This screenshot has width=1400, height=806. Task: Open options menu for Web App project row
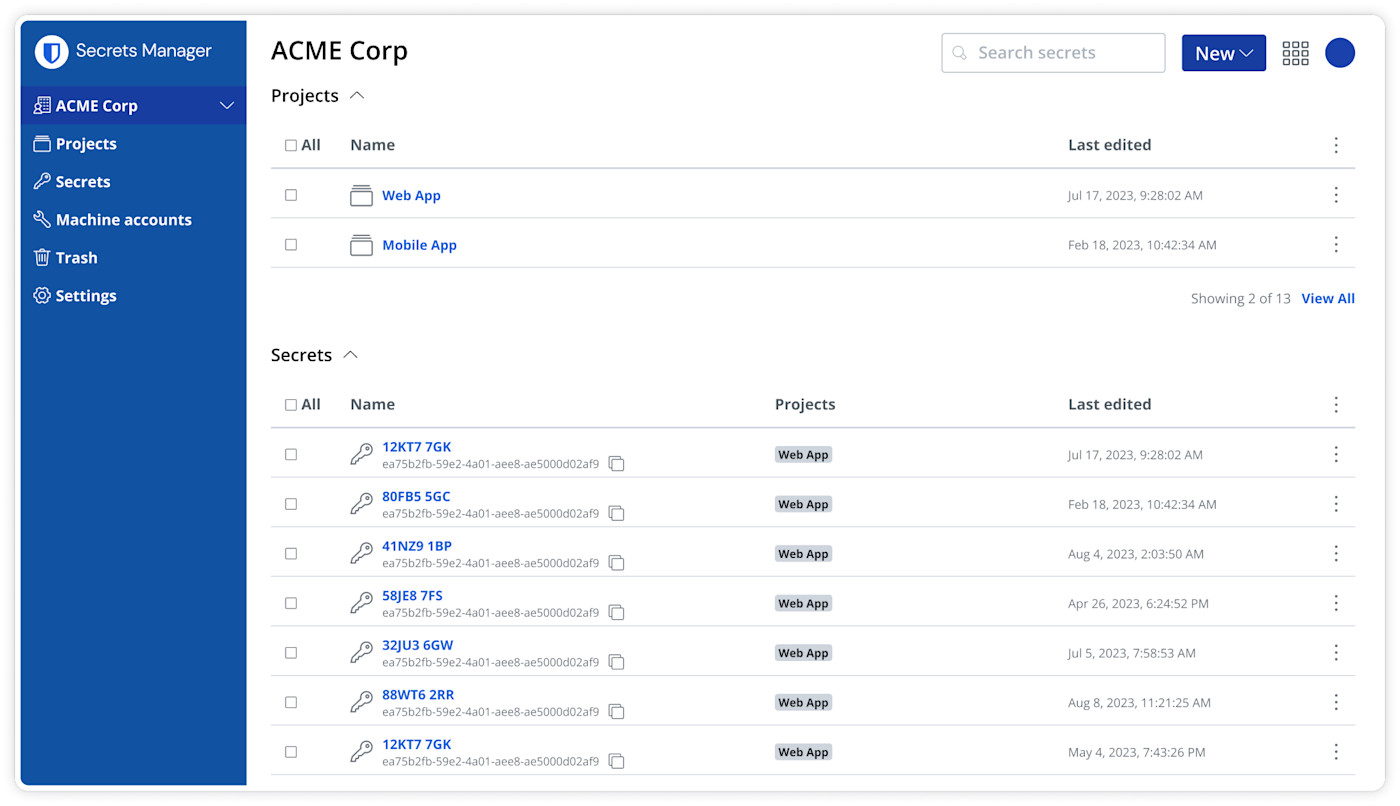1335,195
